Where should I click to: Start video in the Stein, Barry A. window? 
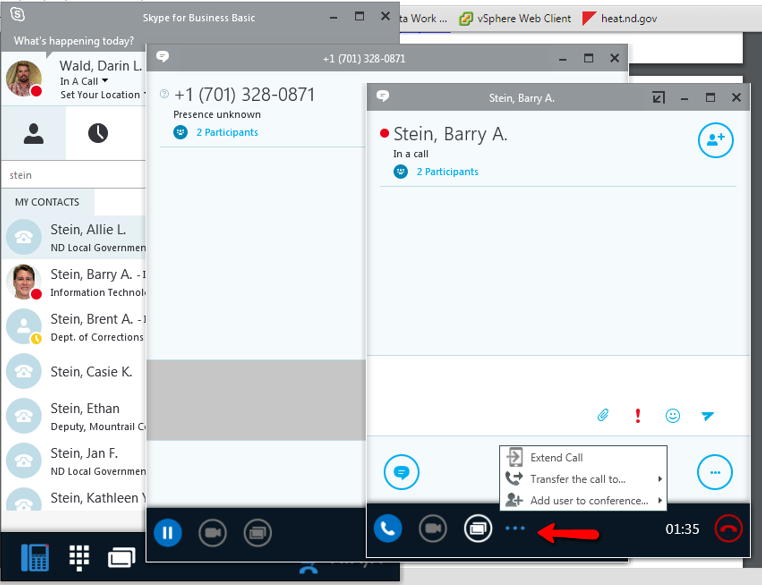coord(433,528)
